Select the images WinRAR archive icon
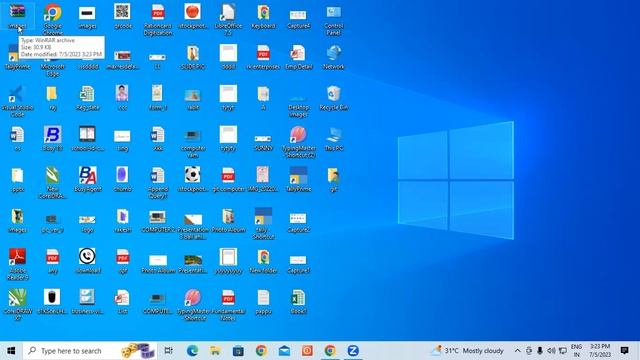Viewport: 640px width, 360px height. pyautogui.click(x=17, y=16)
